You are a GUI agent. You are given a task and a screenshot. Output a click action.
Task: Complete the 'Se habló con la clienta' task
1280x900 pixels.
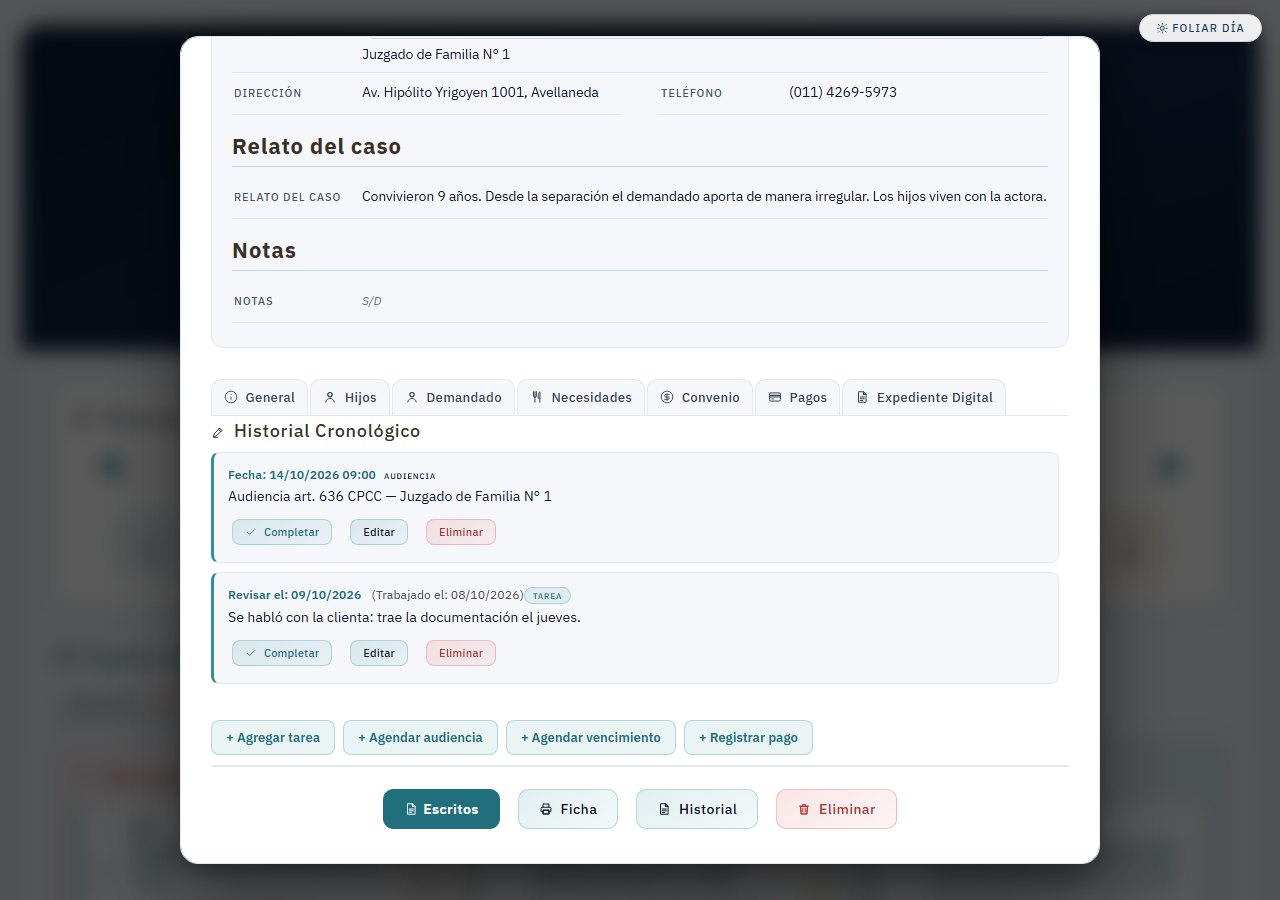[x=282, y=653]
